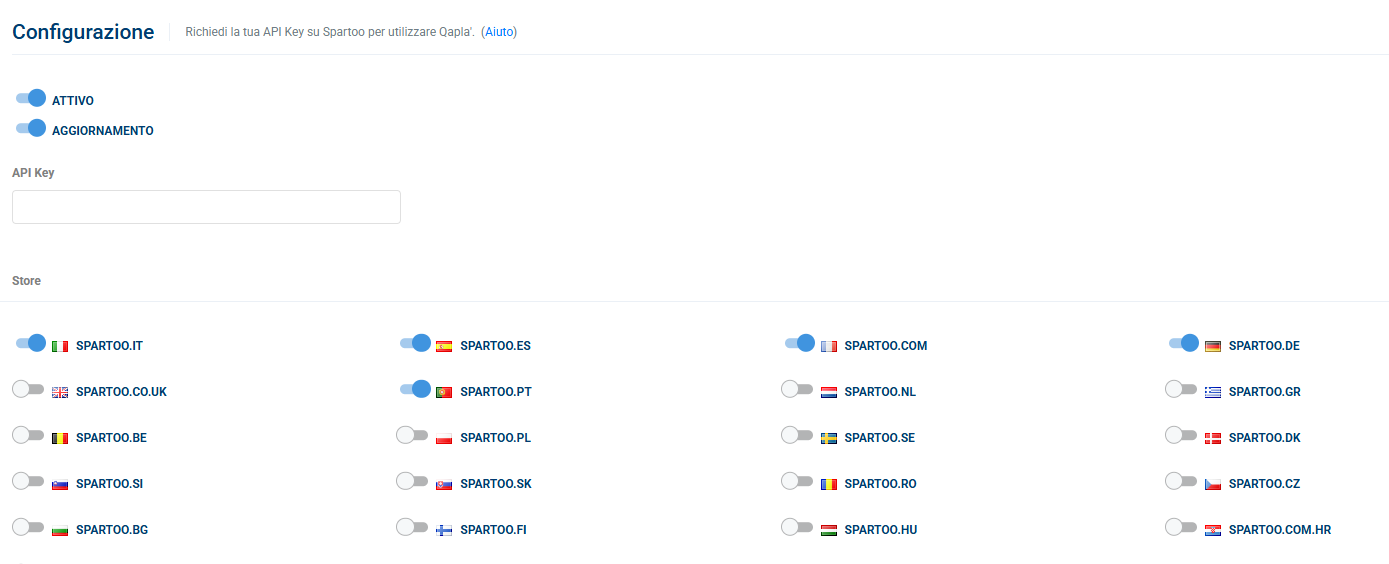Image resolution: width=1389 pixels, height=564 pixels.
Task: Click the Romanian flag icon
Action: coord(829,484)
